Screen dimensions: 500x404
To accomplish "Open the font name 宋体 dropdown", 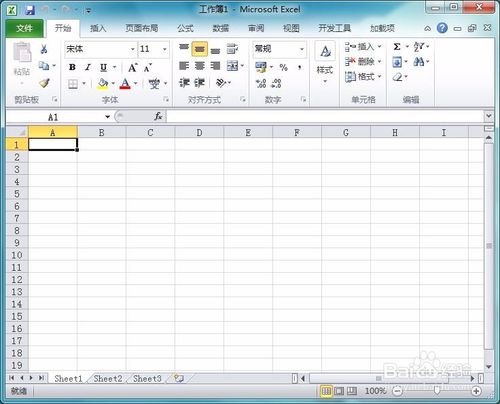I will 133,49.
